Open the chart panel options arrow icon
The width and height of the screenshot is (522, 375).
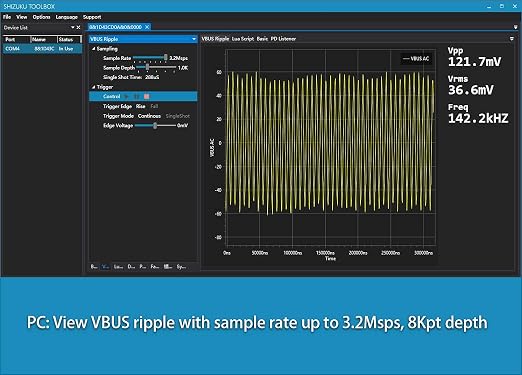coord(512,39)
